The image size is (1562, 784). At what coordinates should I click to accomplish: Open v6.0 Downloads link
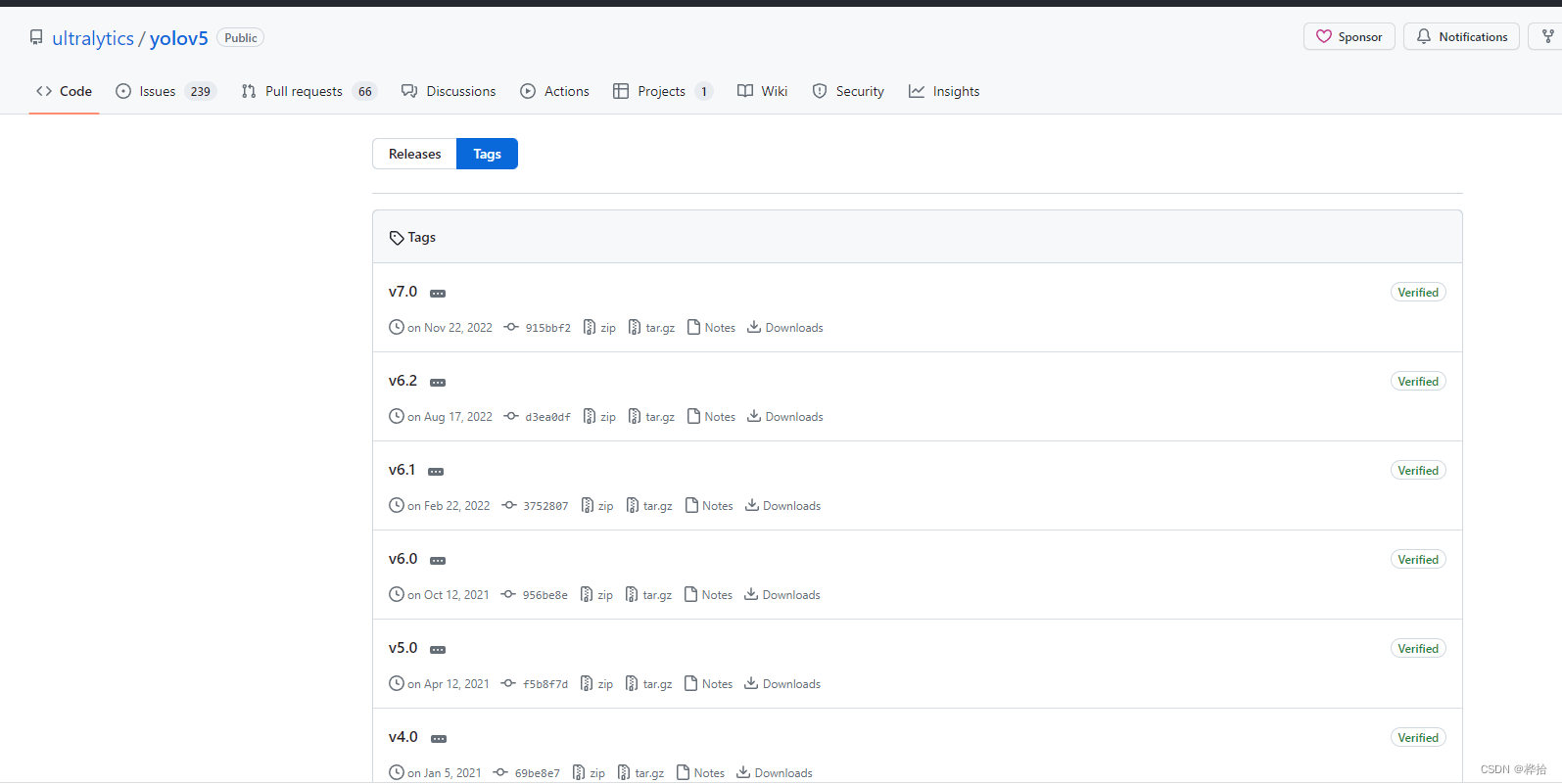782,595
